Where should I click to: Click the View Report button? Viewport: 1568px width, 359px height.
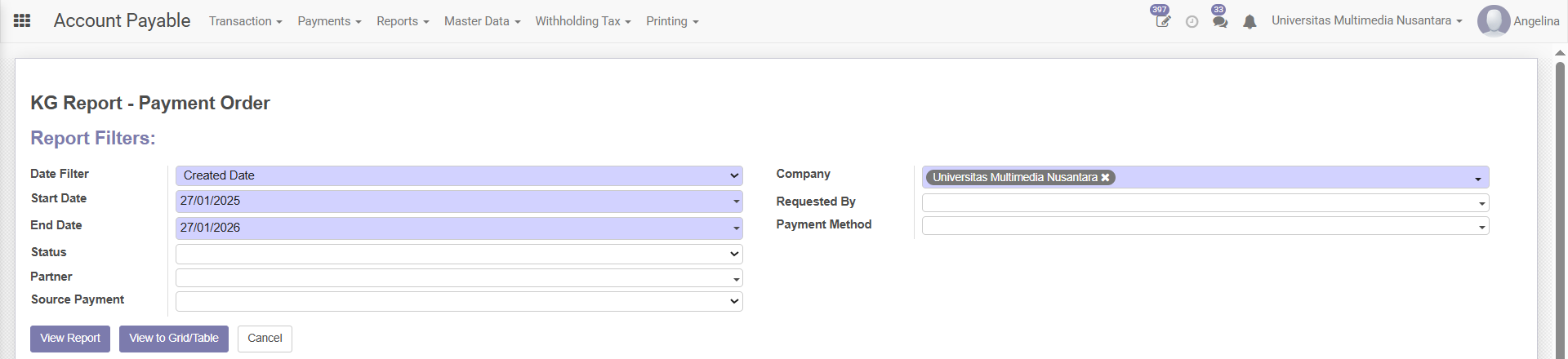pyautogui.click(x=70, y=339)
